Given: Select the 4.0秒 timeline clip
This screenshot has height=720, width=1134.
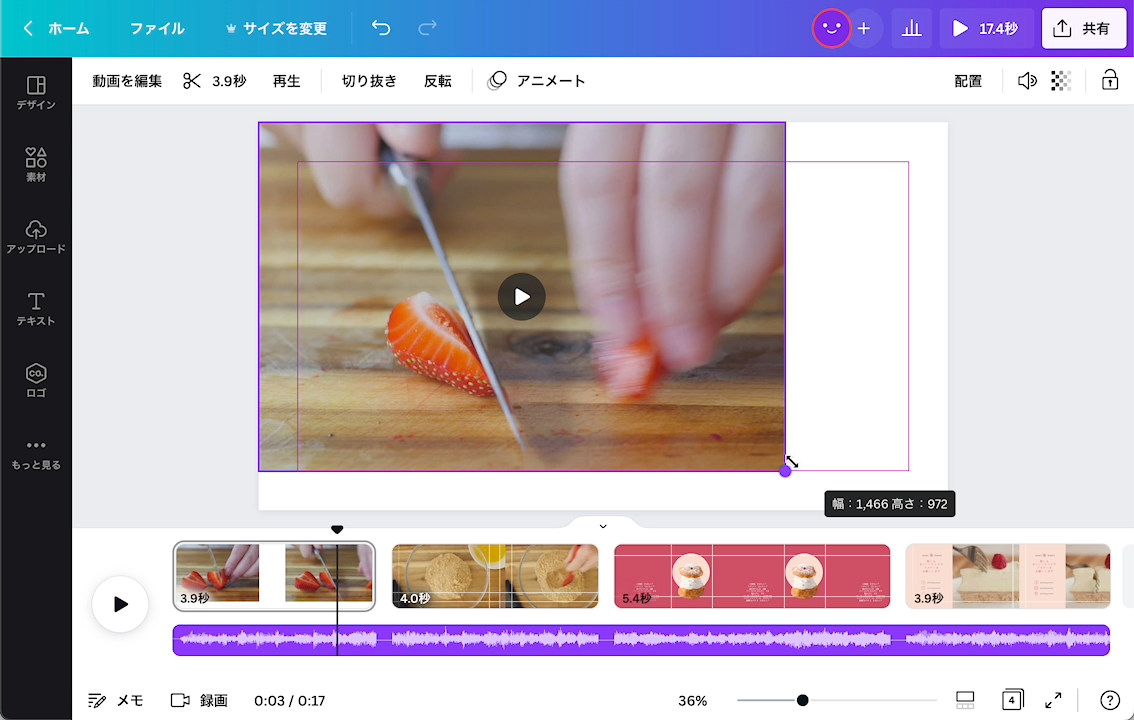Looking at the screenshot, I should tap(495, 576).
